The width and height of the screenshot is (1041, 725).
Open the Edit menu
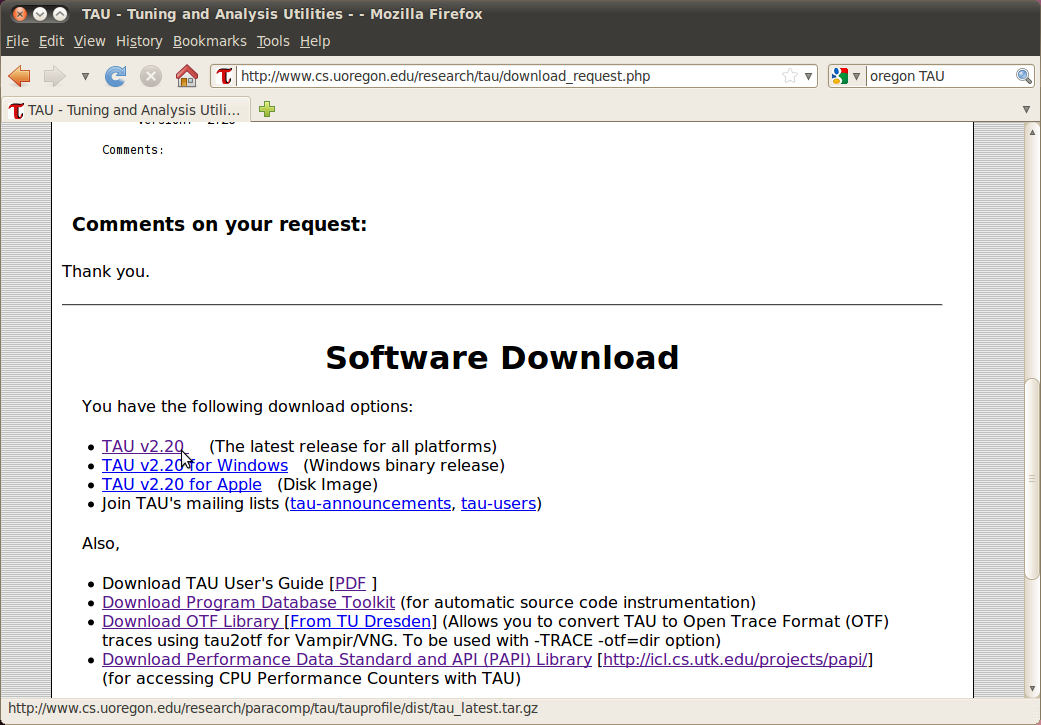51,41
